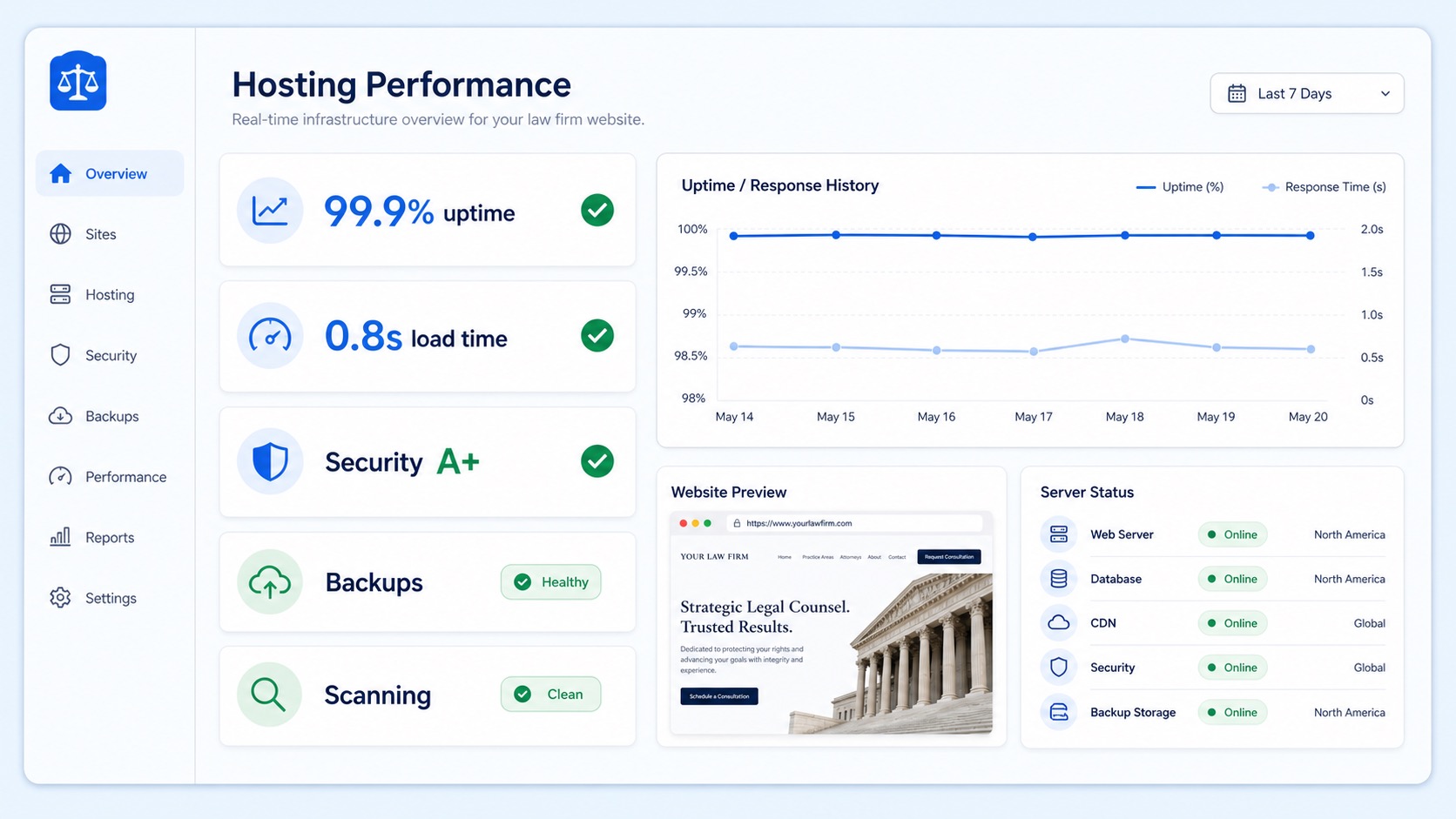Click the Security shield icon in sidebar
The width and height of the screenshot is (1456, 819).
[x=60, y=355]
